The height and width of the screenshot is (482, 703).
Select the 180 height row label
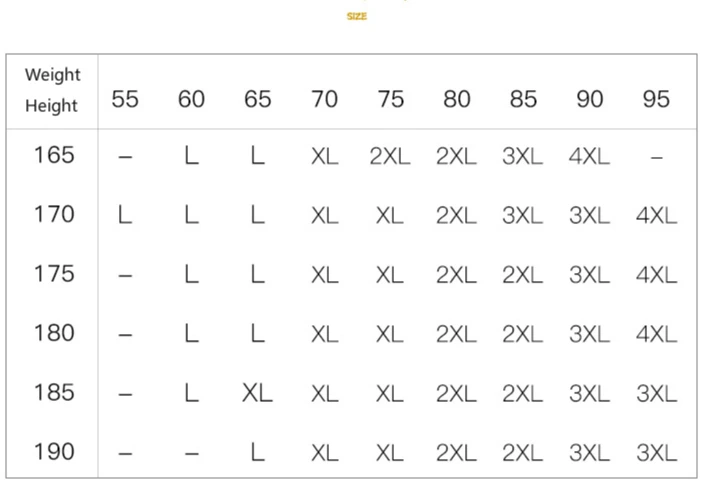tap(54, 333)
